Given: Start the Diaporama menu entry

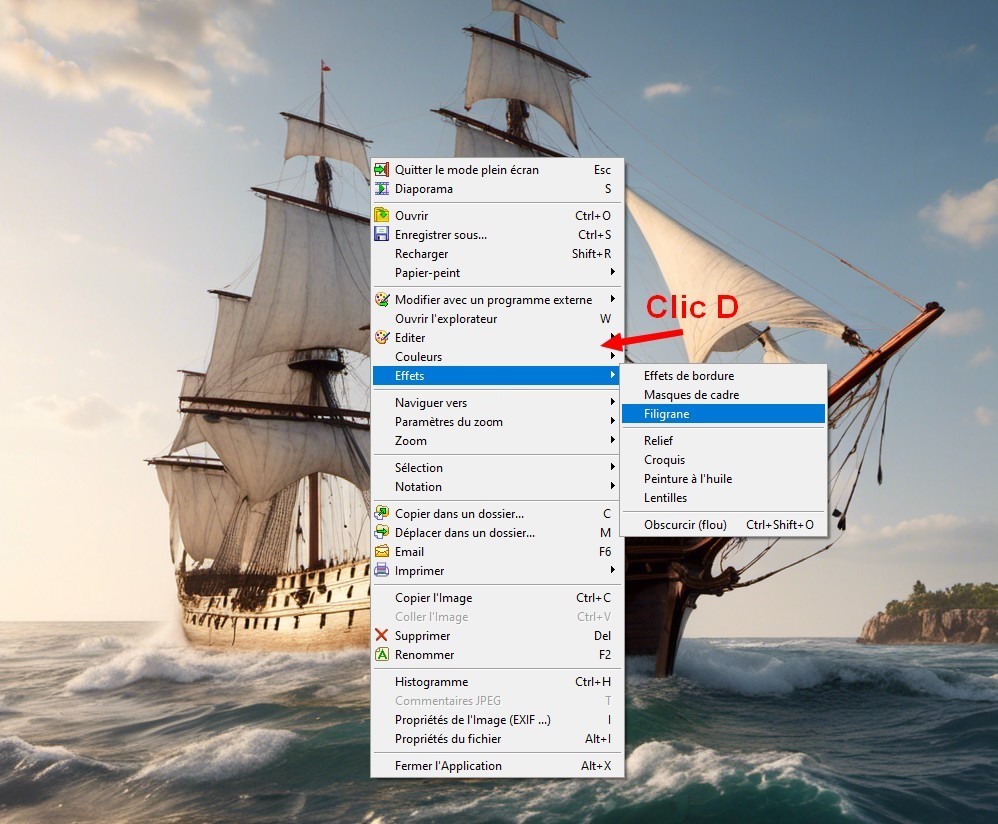Looking at the screenshot, I should (496, 189).
